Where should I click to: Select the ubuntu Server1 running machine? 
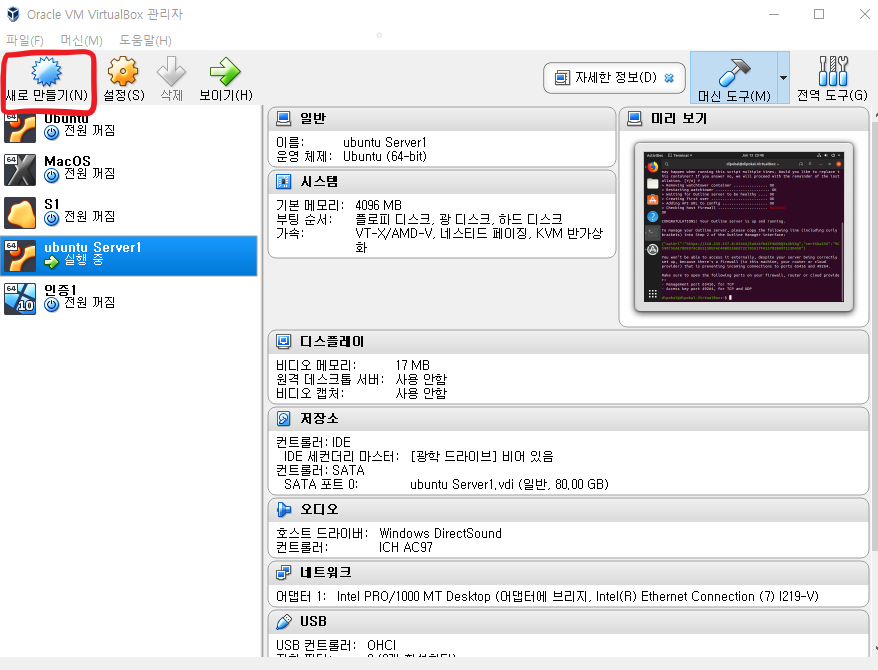pyautogui.click(x=129, y=256)
